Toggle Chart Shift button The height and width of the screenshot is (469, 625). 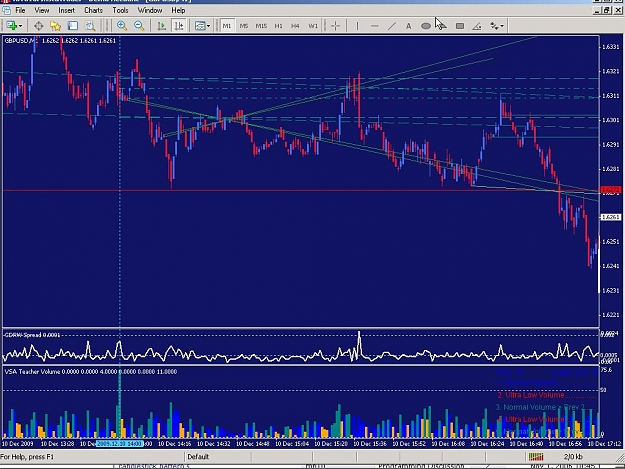tap(179, 26)
